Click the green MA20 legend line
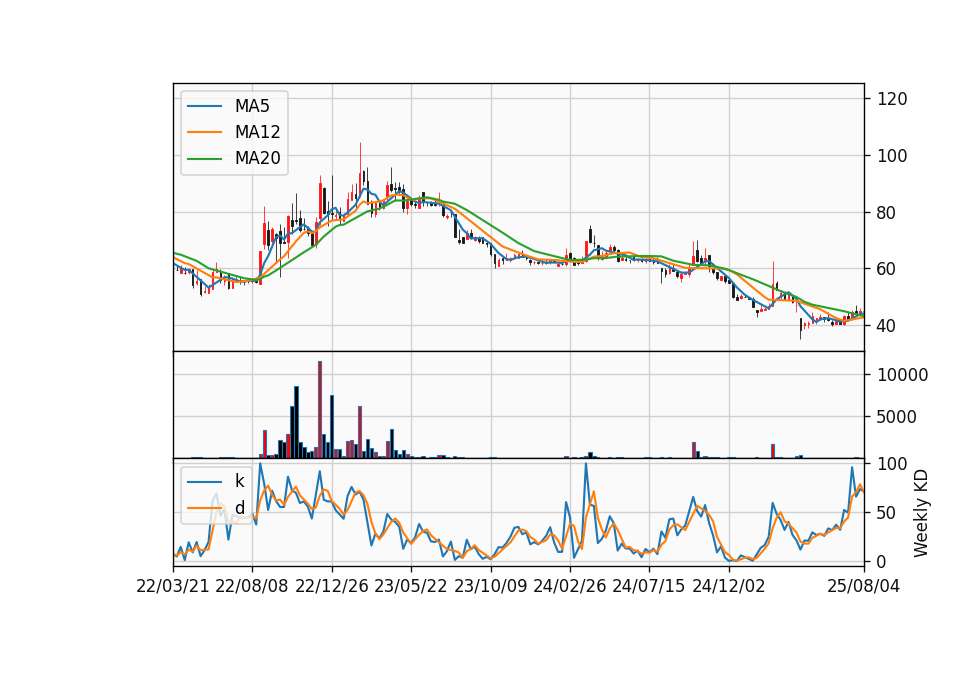 (x=204, y=159)
